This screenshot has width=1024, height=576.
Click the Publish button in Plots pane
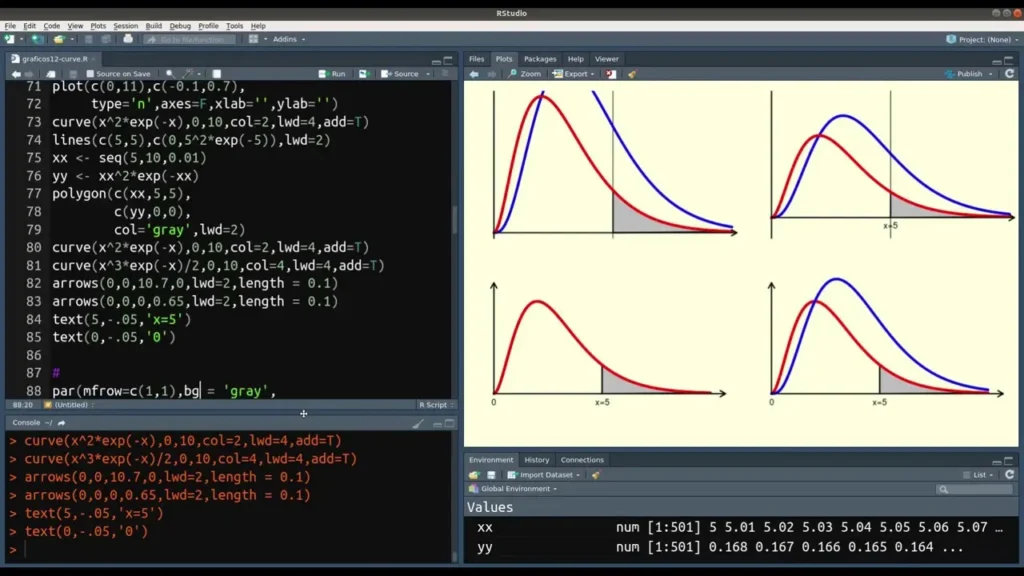coord(969,74)
